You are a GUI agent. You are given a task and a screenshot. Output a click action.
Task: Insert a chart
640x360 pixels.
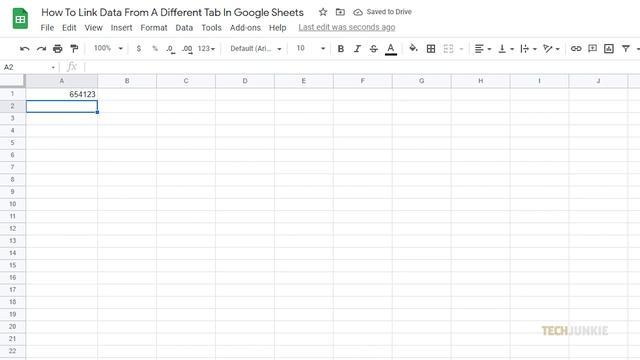pos(609,49)
